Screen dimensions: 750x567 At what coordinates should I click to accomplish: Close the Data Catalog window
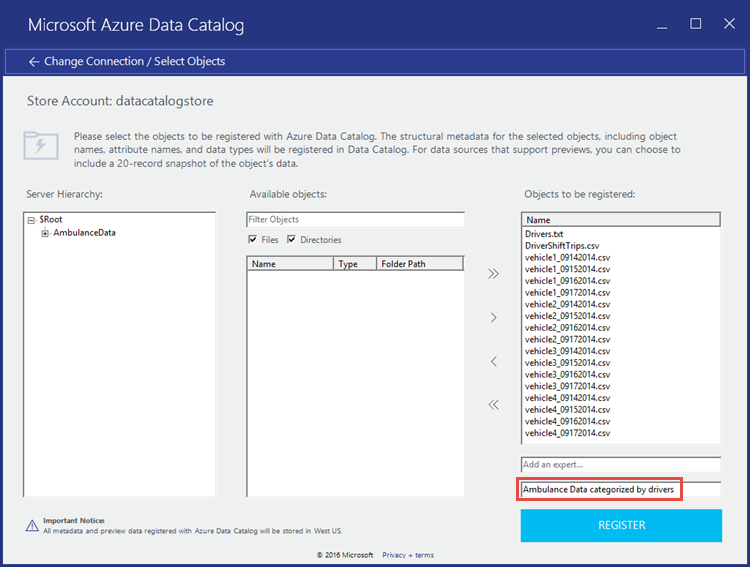click(729, 23)
